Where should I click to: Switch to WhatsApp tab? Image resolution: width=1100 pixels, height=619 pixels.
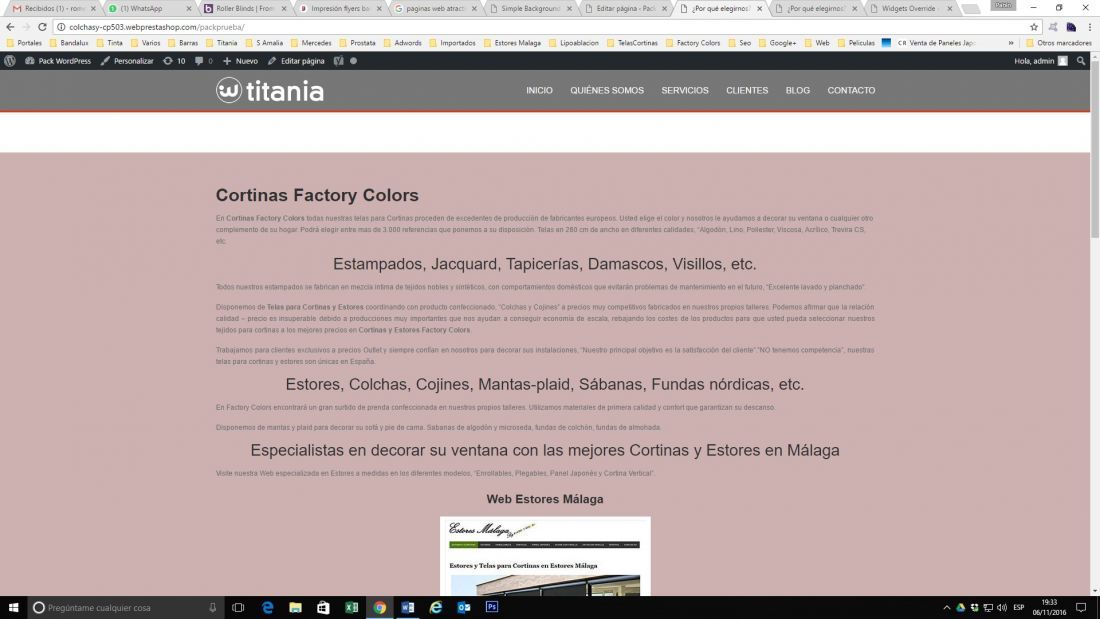pyautogui.click(x=149, y=8)
